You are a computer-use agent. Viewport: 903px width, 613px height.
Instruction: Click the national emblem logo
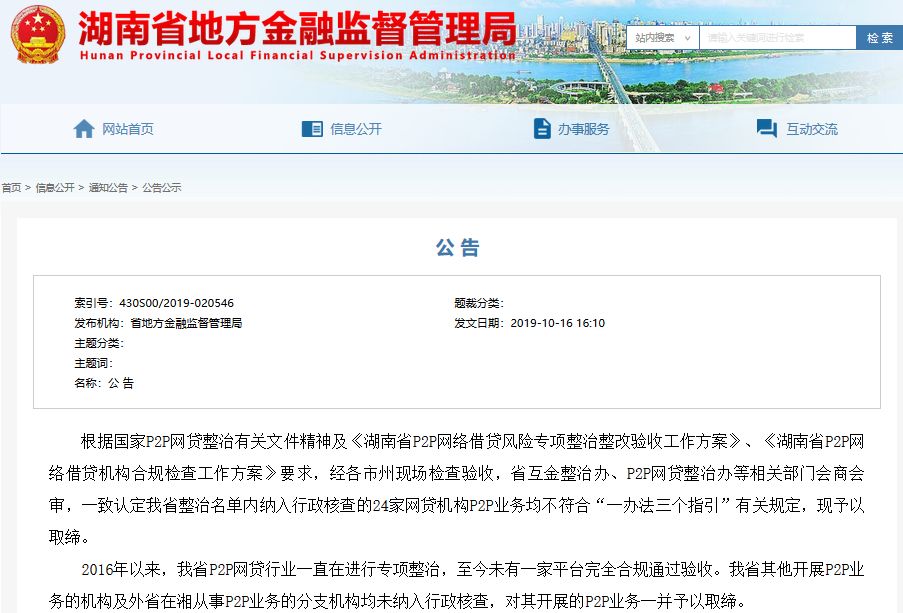tap(37, 34)
